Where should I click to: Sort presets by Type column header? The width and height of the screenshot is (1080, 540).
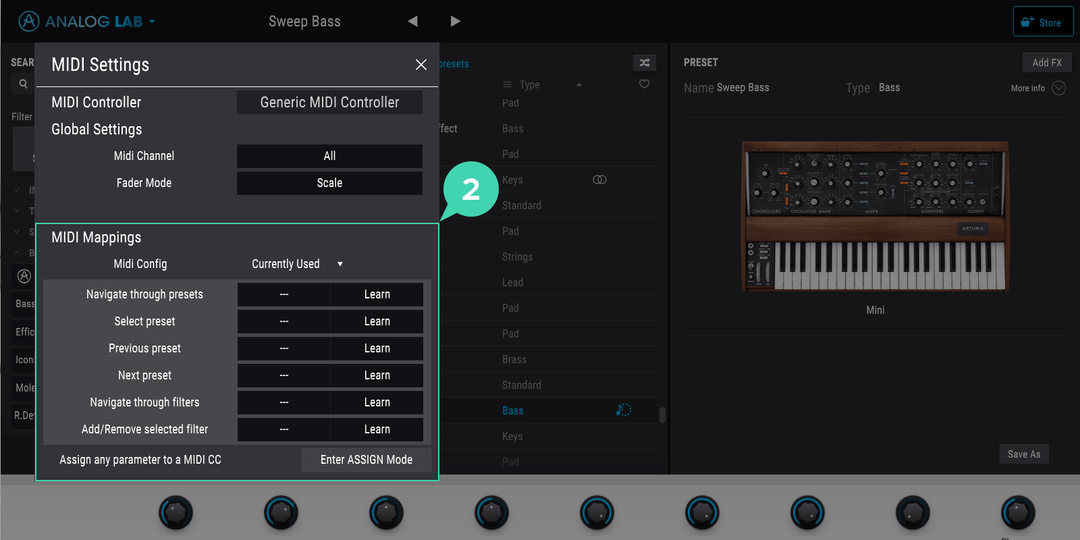click(529, 85)
